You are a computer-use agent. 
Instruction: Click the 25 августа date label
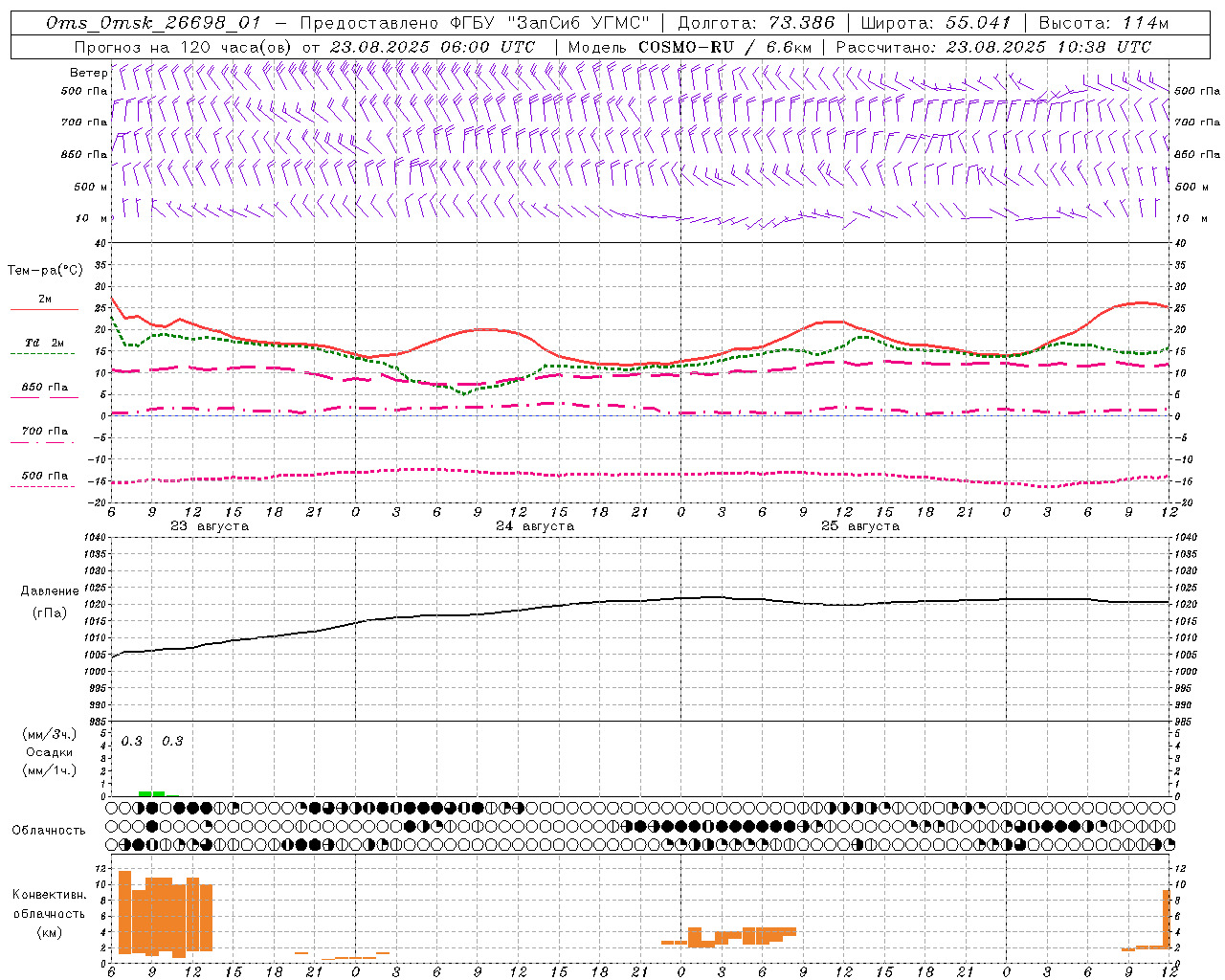coord(860,526)
